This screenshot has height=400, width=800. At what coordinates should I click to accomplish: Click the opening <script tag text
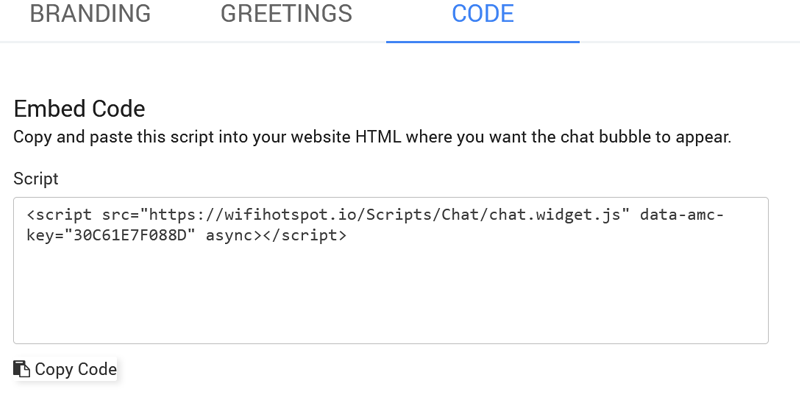pos(60,216)
